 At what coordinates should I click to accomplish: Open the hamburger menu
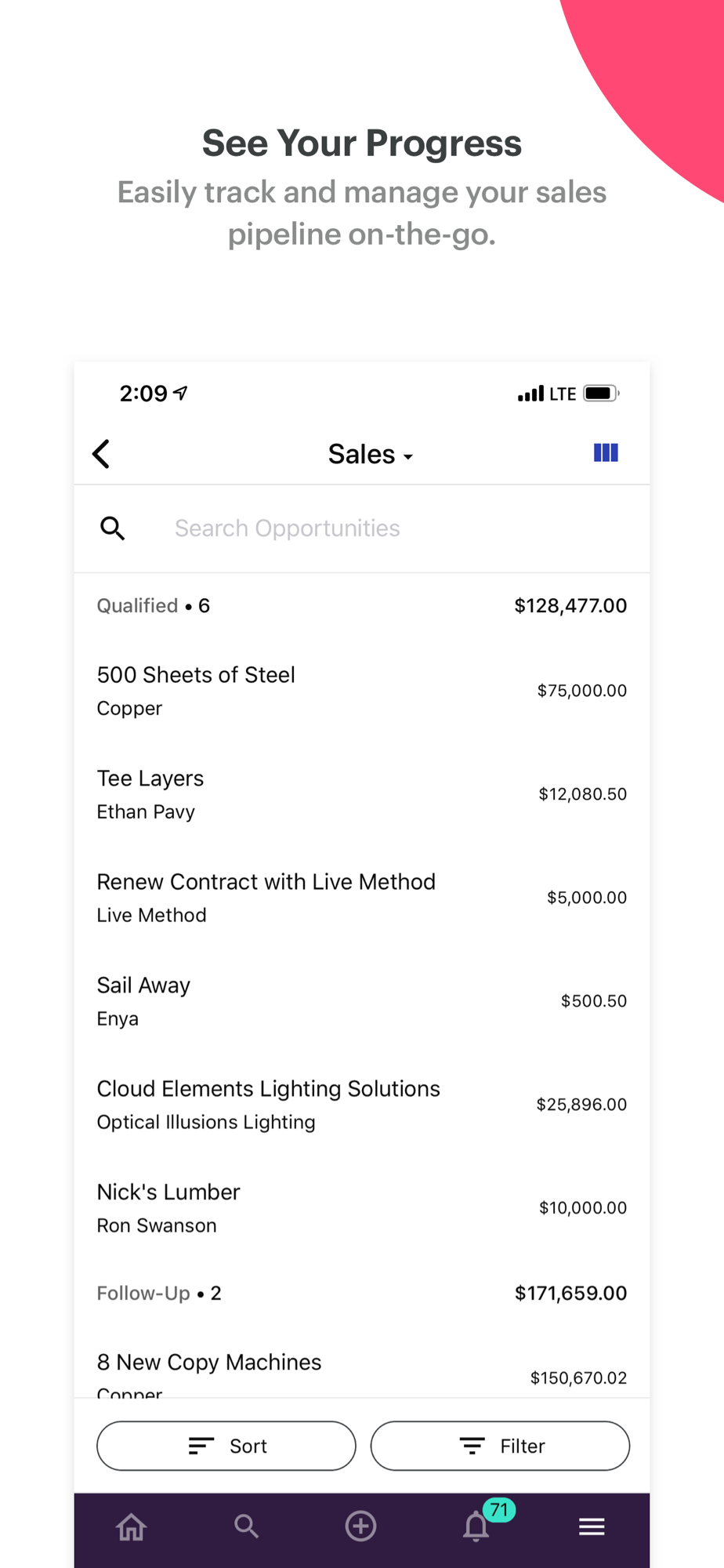click(x=592, y=1526)
